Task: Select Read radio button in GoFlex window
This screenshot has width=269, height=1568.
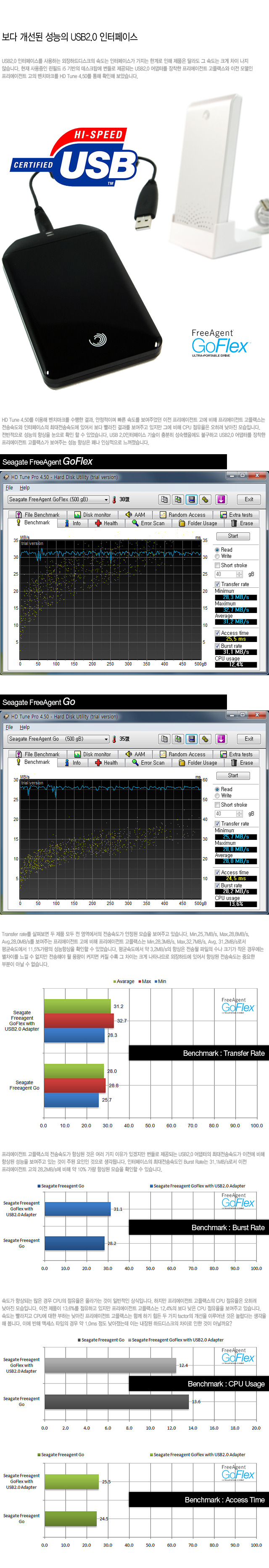Action: pyautogui.click(x=217, y=550)
